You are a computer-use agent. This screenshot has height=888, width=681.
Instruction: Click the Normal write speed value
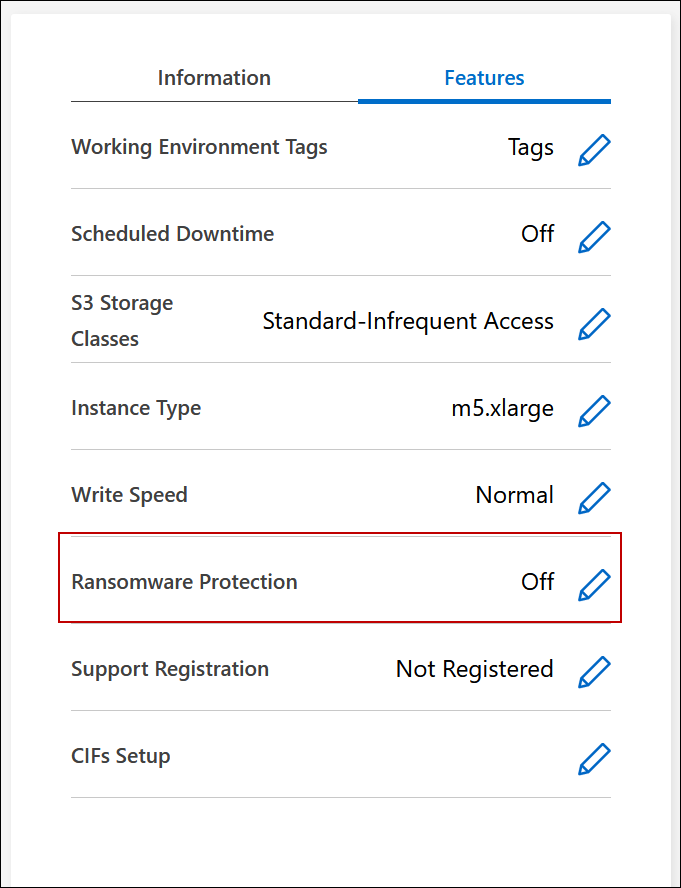coord(514,495)
